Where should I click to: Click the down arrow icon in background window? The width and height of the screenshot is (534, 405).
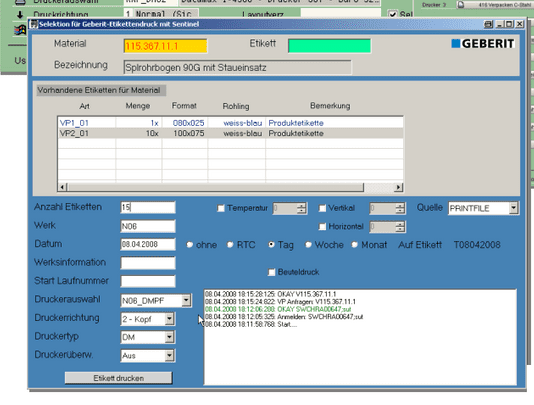20,14
